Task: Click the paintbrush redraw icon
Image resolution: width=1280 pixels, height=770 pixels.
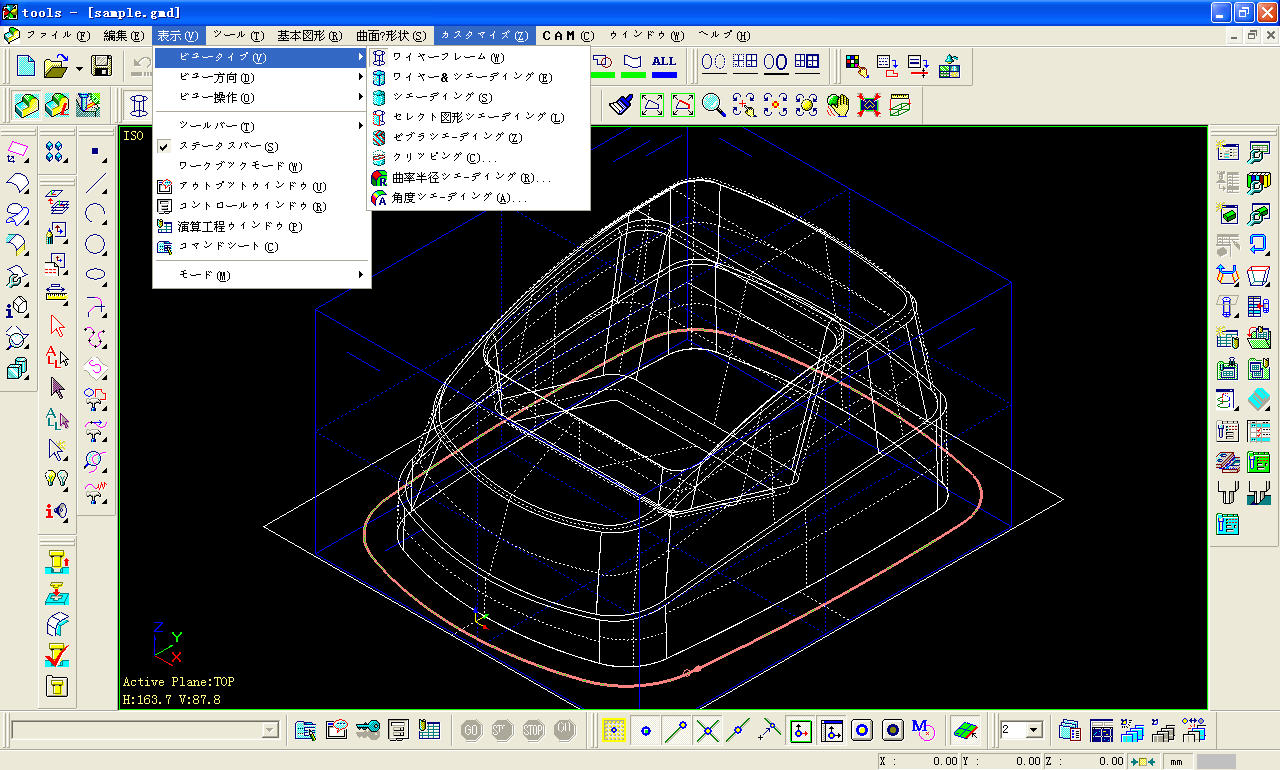Action: (620, 104)
